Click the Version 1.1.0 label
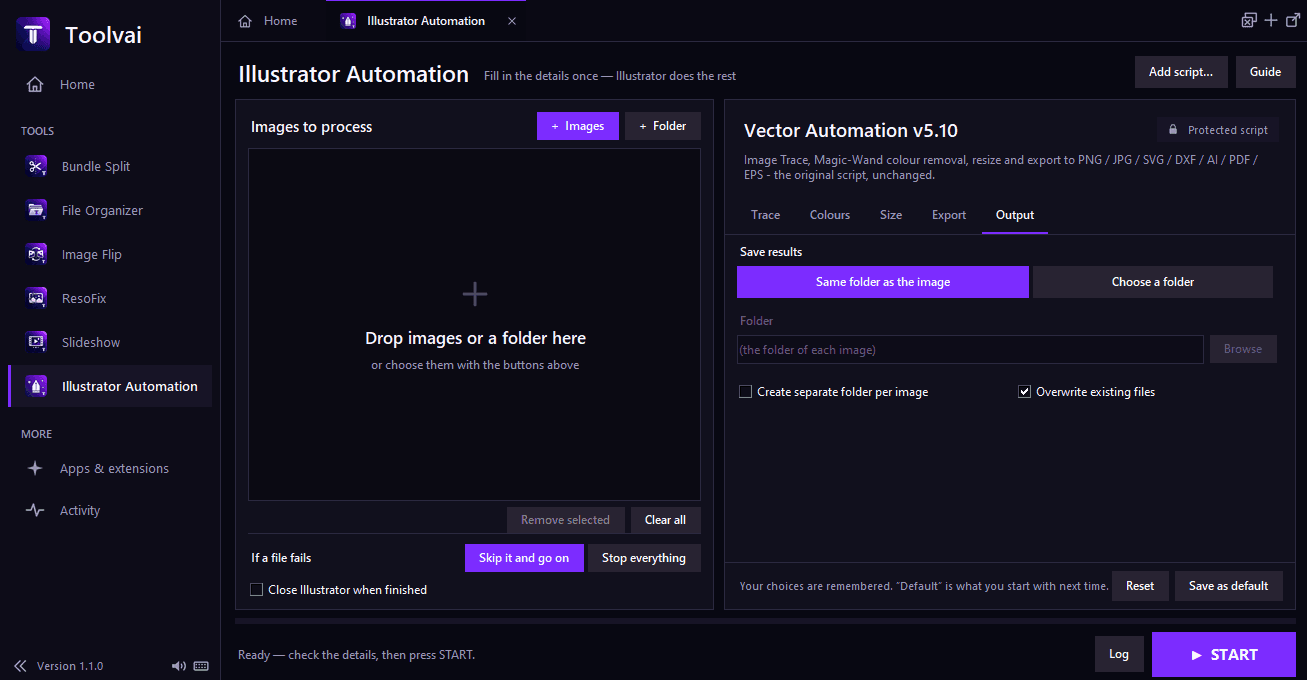 tap(70, 666)
